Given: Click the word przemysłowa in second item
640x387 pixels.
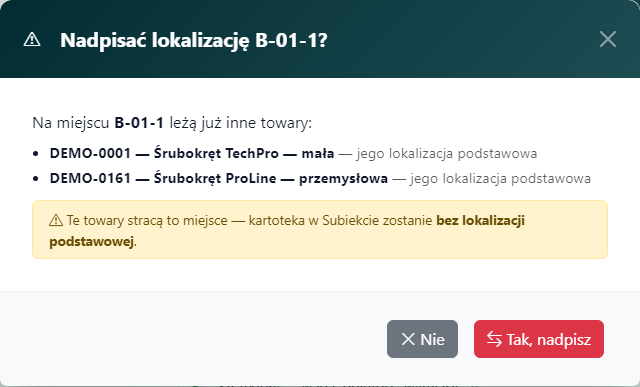Looking at the screenshot, I should pyautogui.click(x=343, y=179).
